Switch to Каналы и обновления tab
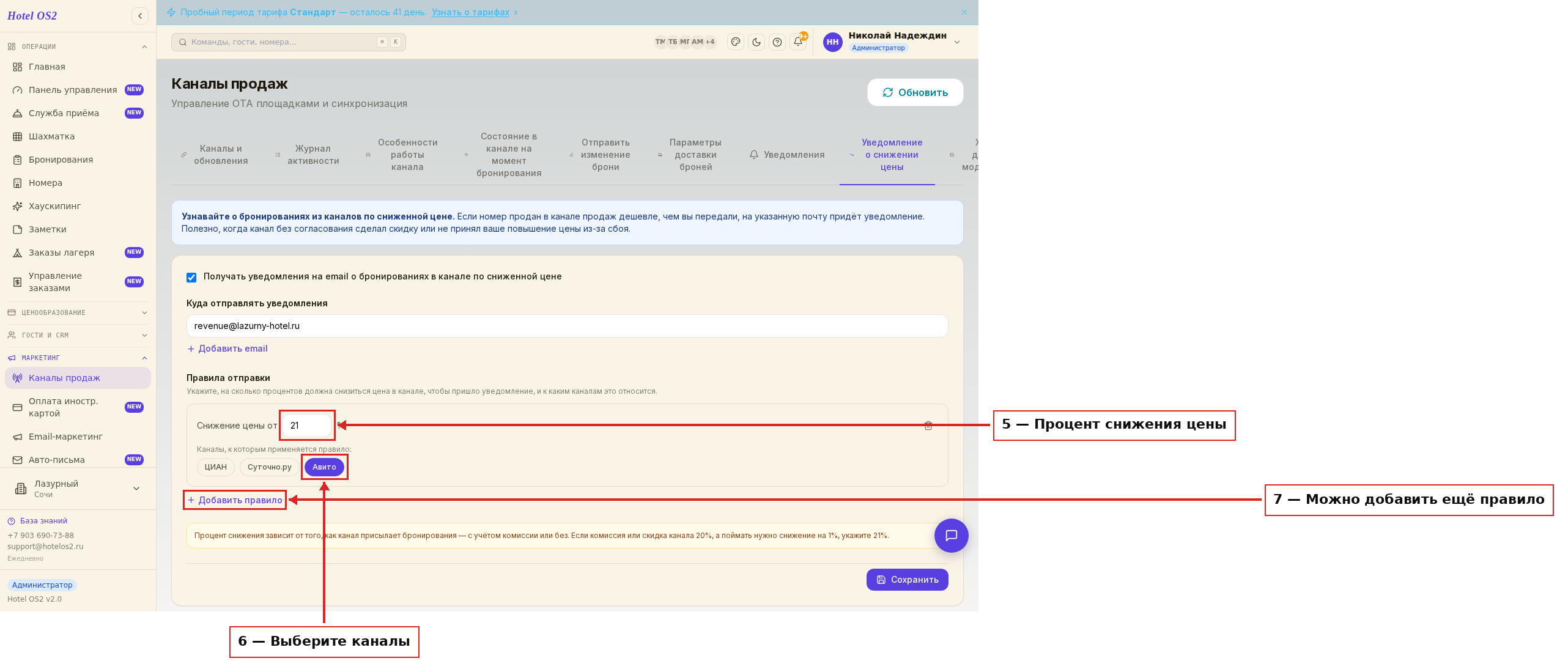Screen dimensions: 1568x672 [215, 155]
